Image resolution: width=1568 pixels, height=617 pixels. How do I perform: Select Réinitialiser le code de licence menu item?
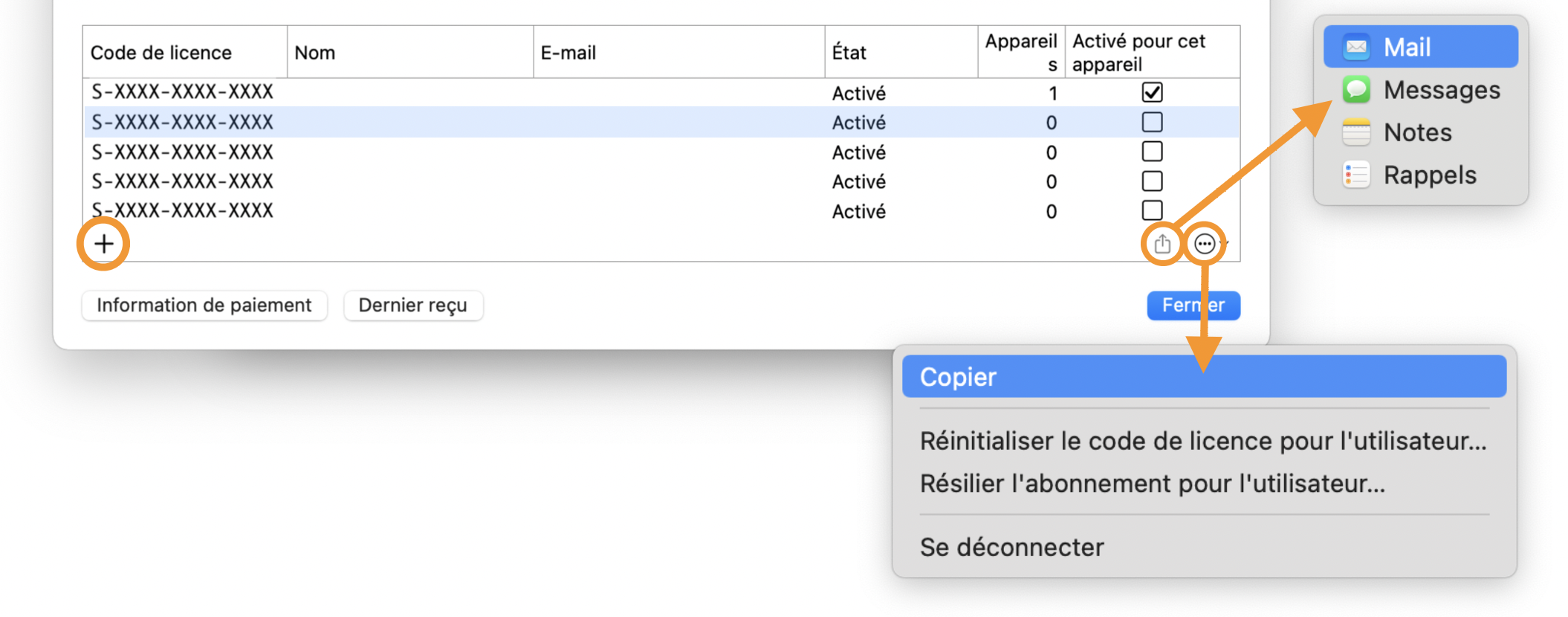click(x=1203, y=442)
